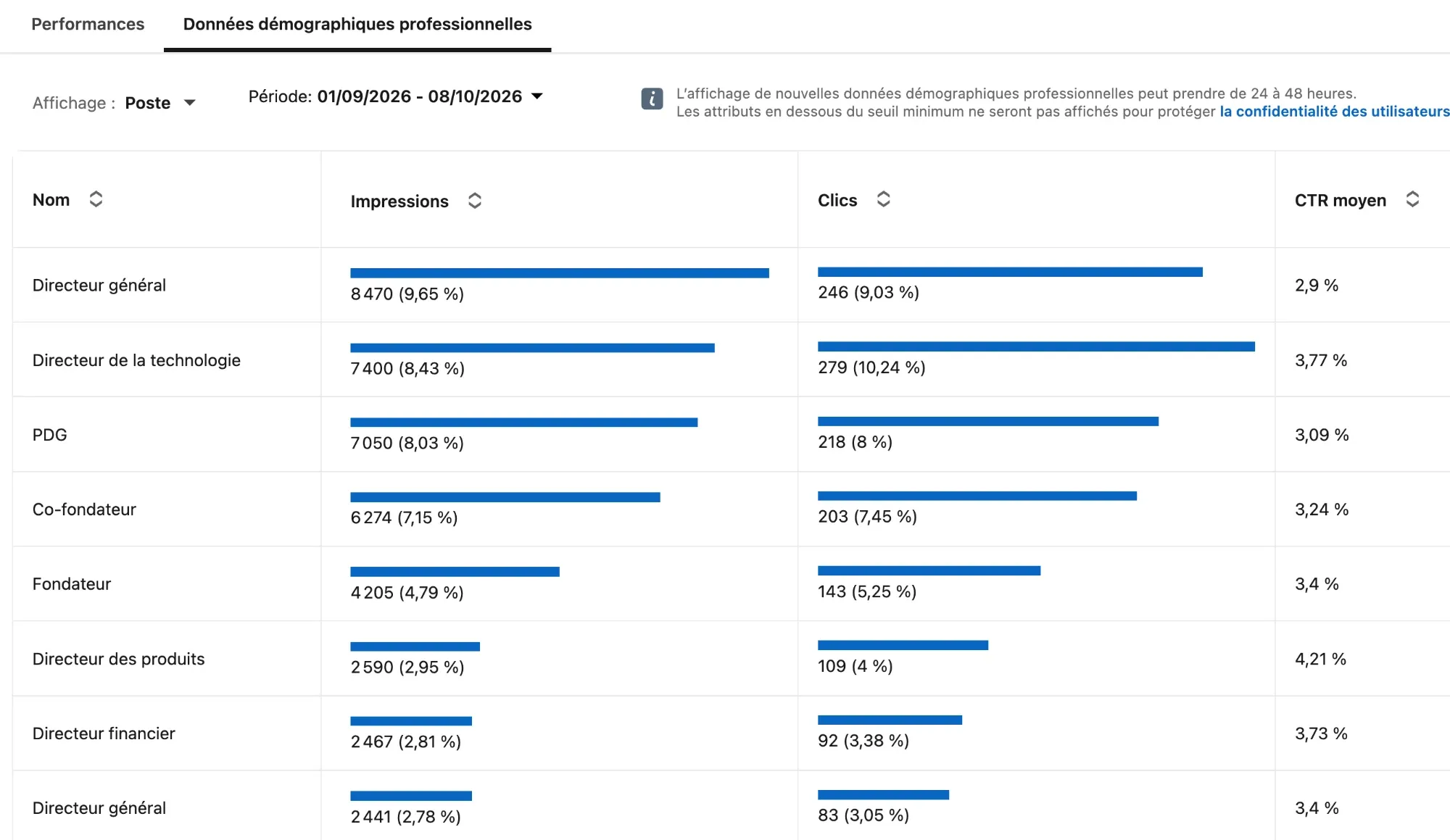
Task: Select the Co-fondateur row name
Action: pos(84,510)
